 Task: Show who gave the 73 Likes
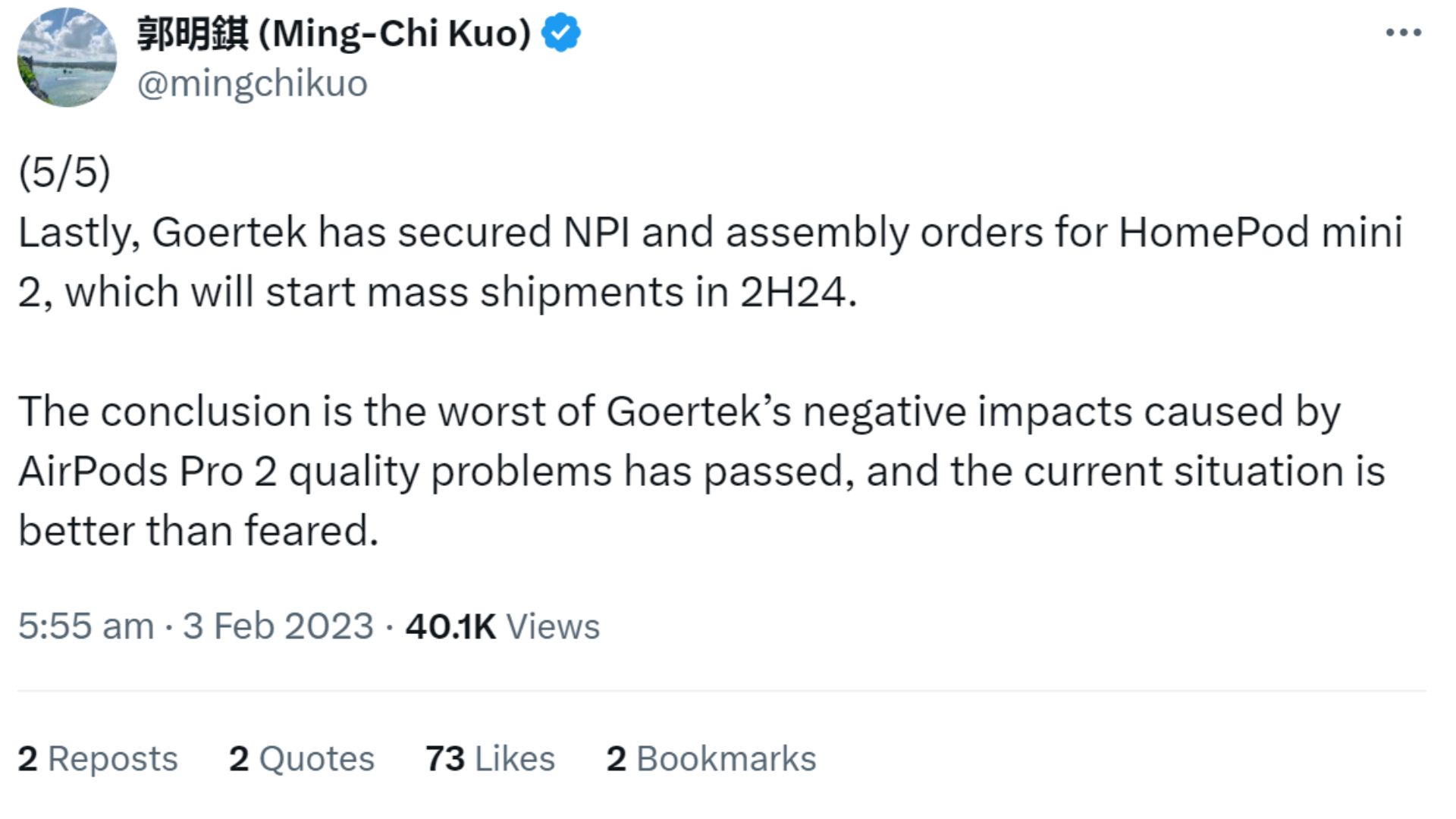pos(490,758)
